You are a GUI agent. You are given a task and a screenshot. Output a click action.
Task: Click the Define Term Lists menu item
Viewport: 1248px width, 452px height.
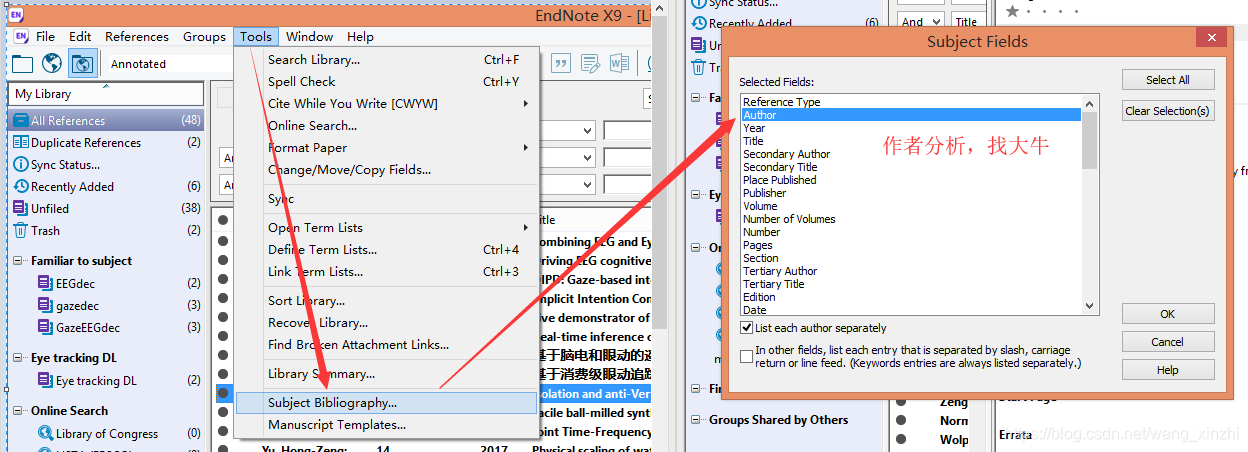click(x=386, y=250)
